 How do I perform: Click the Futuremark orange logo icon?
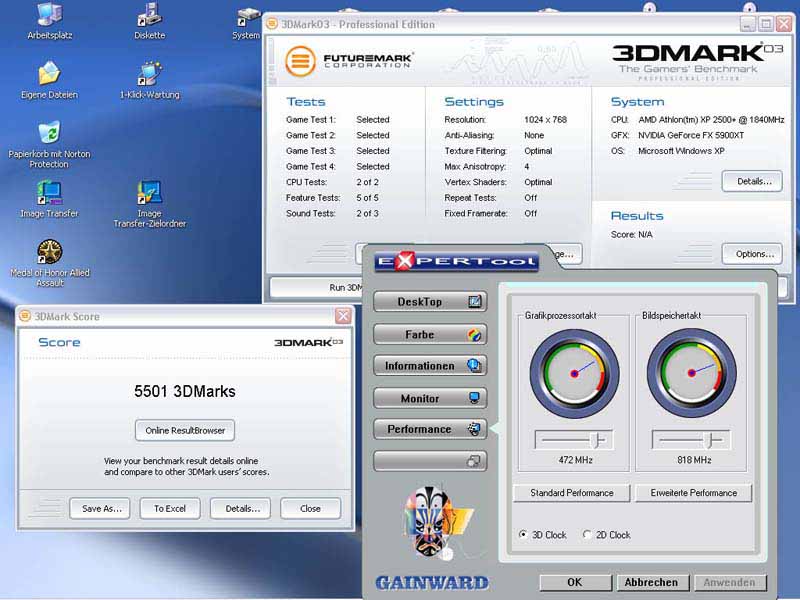pyautogui.click(x=300, y=61)
